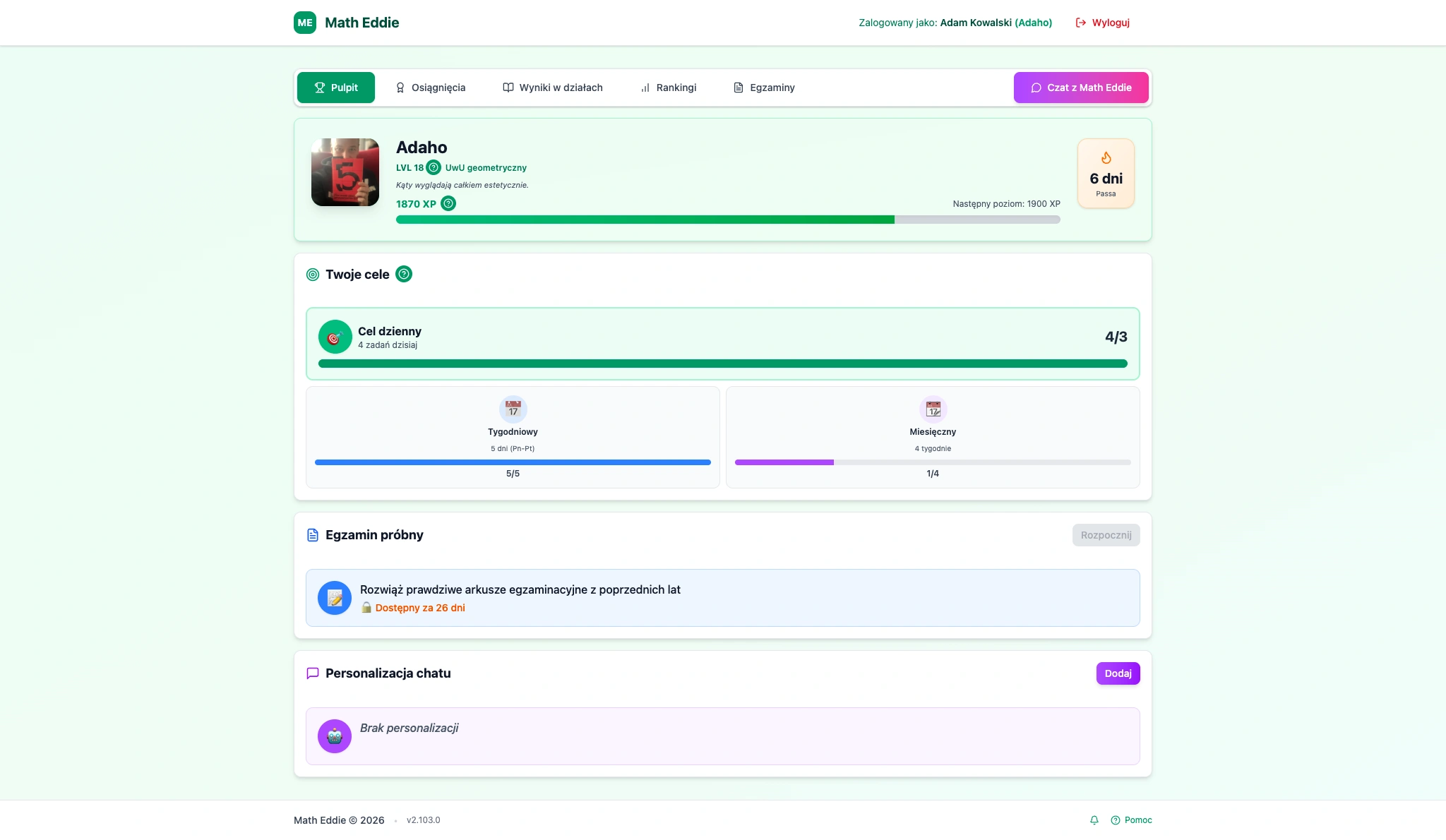Click the flame streak icon
The image size is (1446, 840).
pos(1106,157)
